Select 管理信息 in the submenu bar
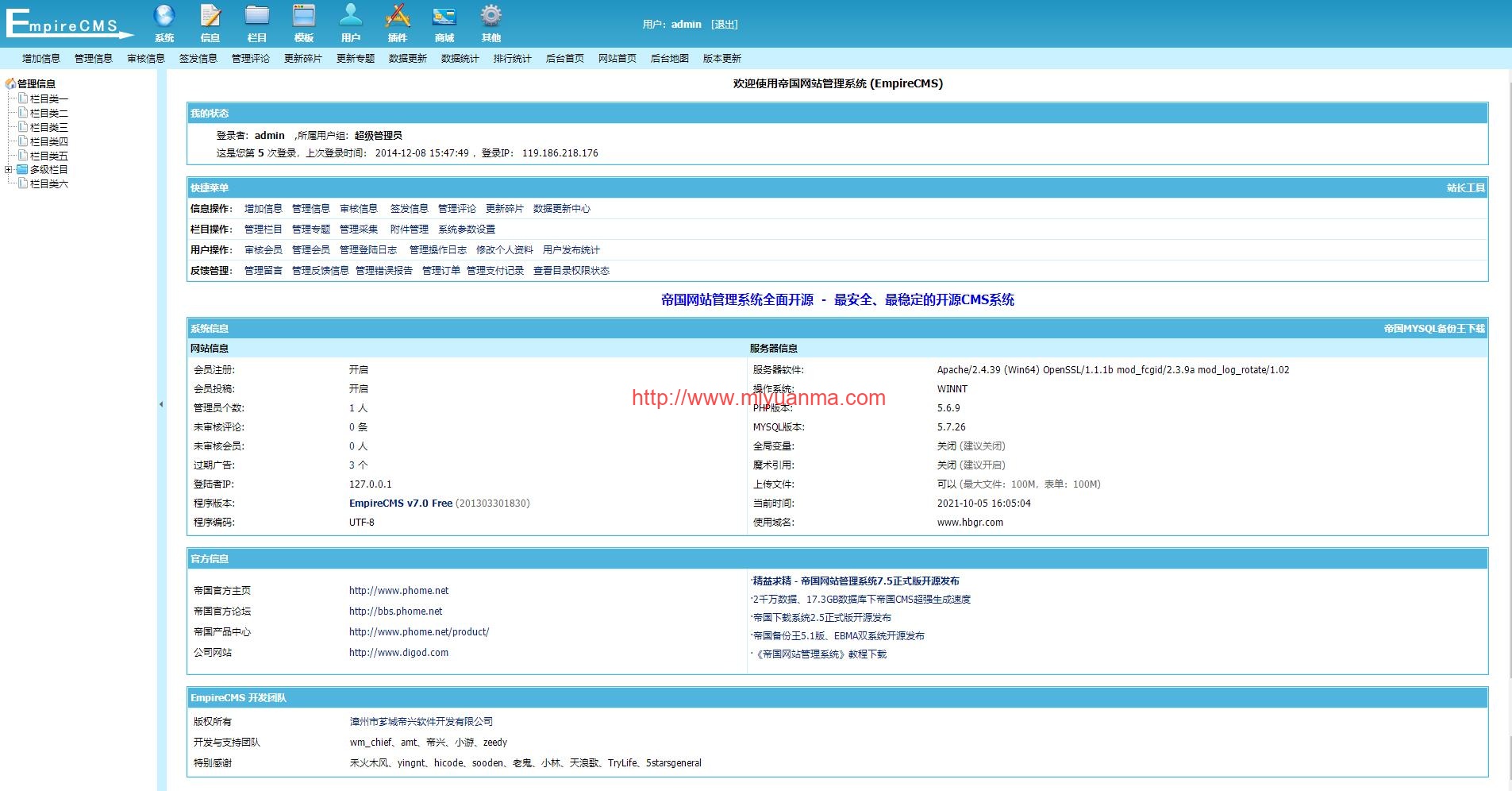The width and height of the screenshot is (1512, 791). (x=94, y=59)
